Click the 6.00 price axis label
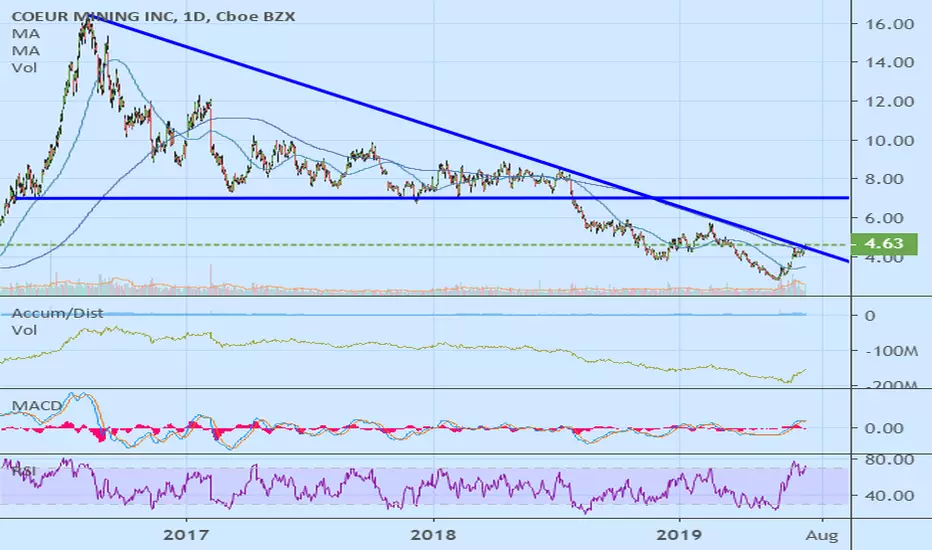 tap(883, 218)
